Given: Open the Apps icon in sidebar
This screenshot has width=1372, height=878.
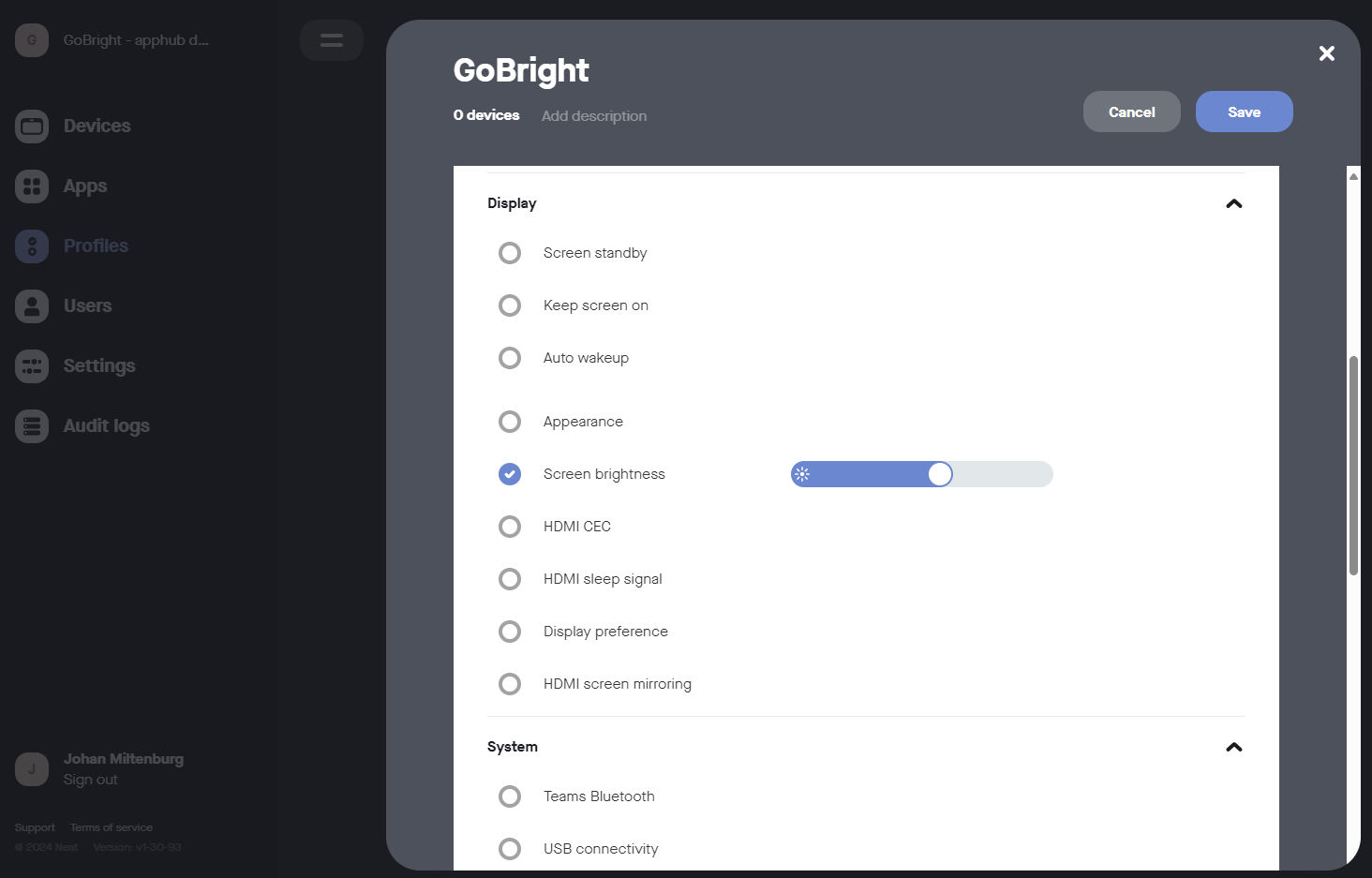Looking at the screenshot, I should pyautogui.click(x=32, y=186).
